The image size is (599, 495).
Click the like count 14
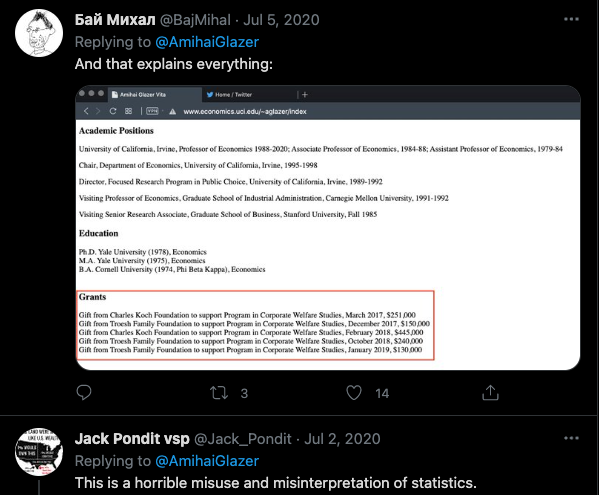(x=382, y=393)
